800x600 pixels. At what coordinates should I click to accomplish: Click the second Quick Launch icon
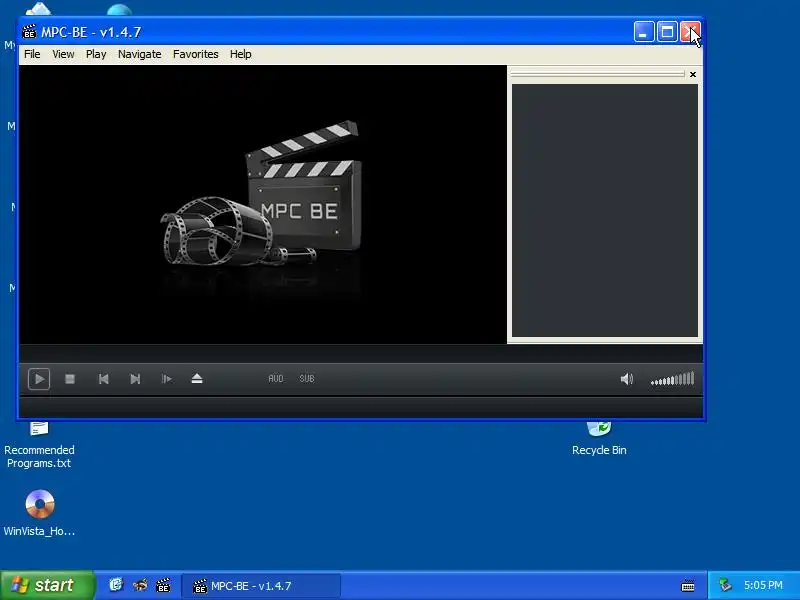coord(140,585)
